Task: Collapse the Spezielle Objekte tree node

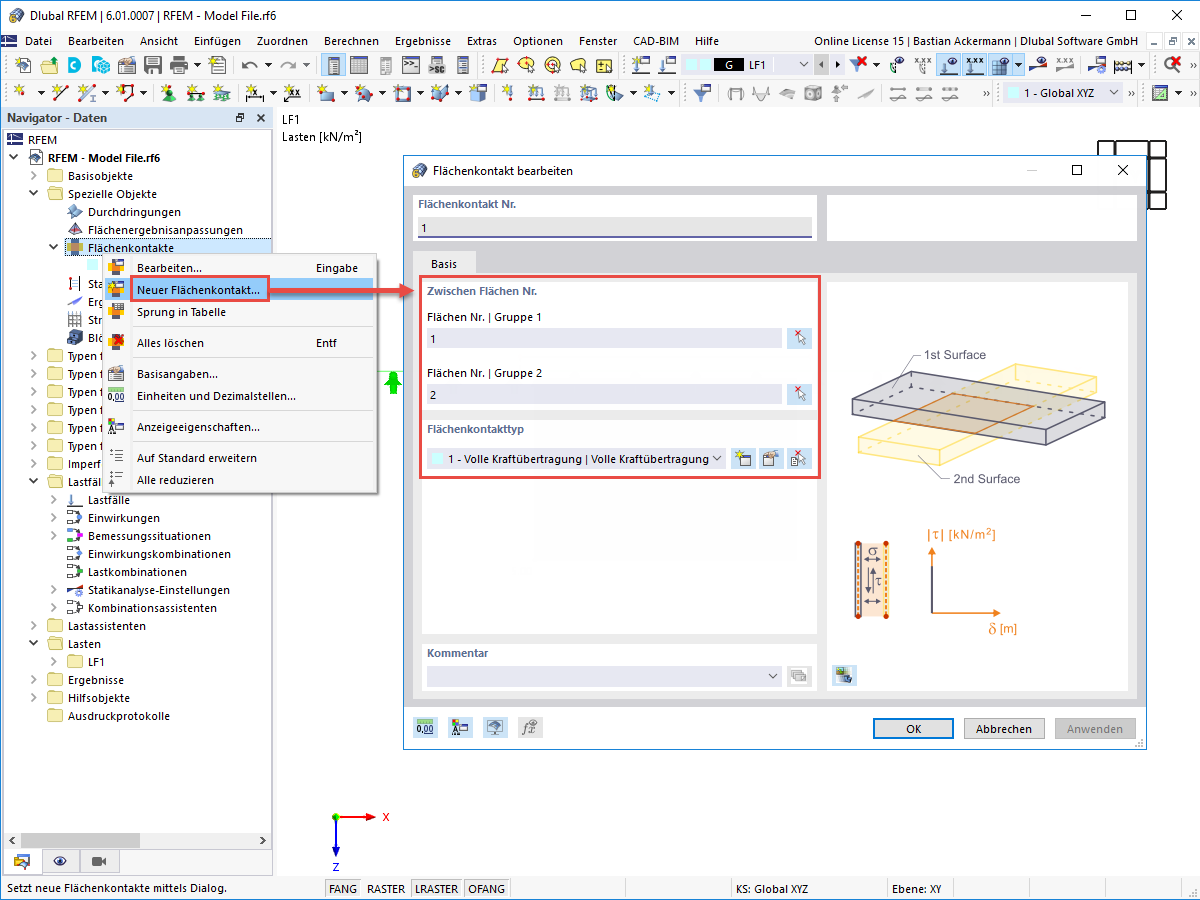Action: (x=34, y=194)
